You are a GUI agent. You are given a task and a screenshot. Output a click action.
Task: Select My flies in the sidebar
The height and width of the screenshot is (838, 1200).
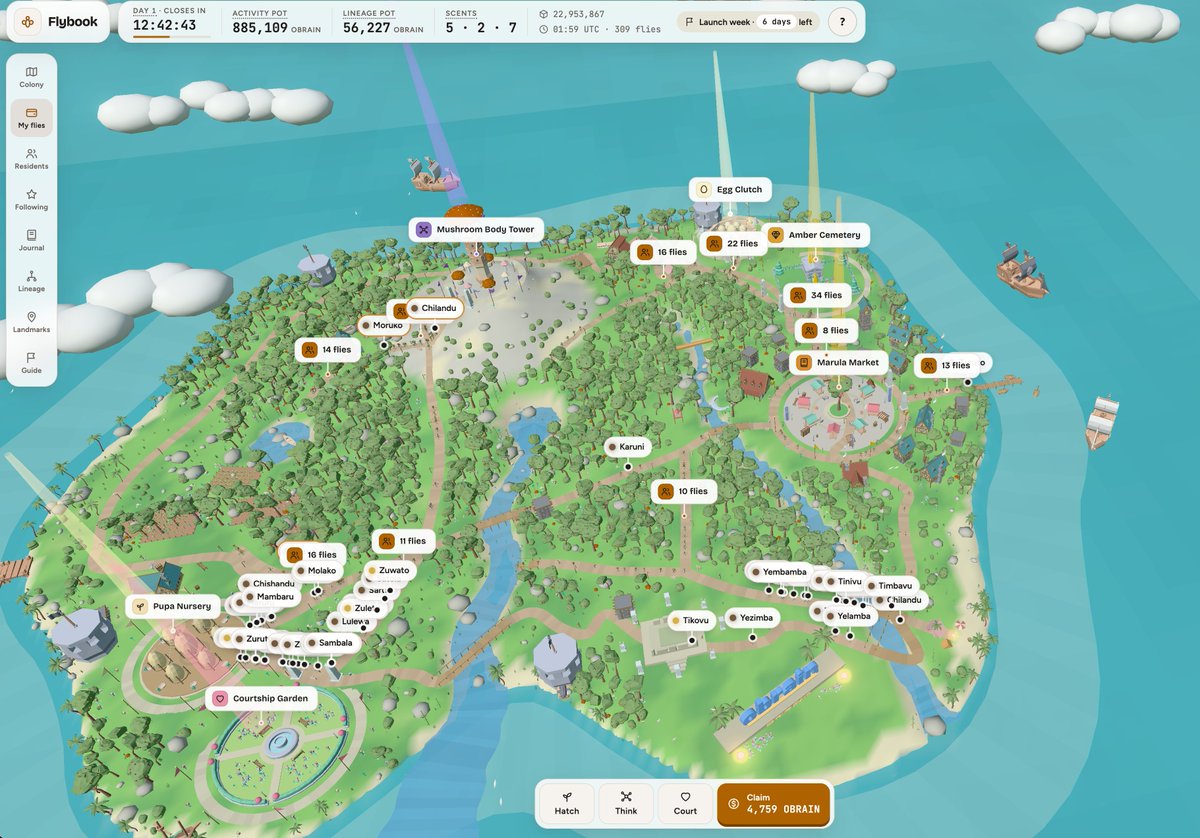point(31,118)
